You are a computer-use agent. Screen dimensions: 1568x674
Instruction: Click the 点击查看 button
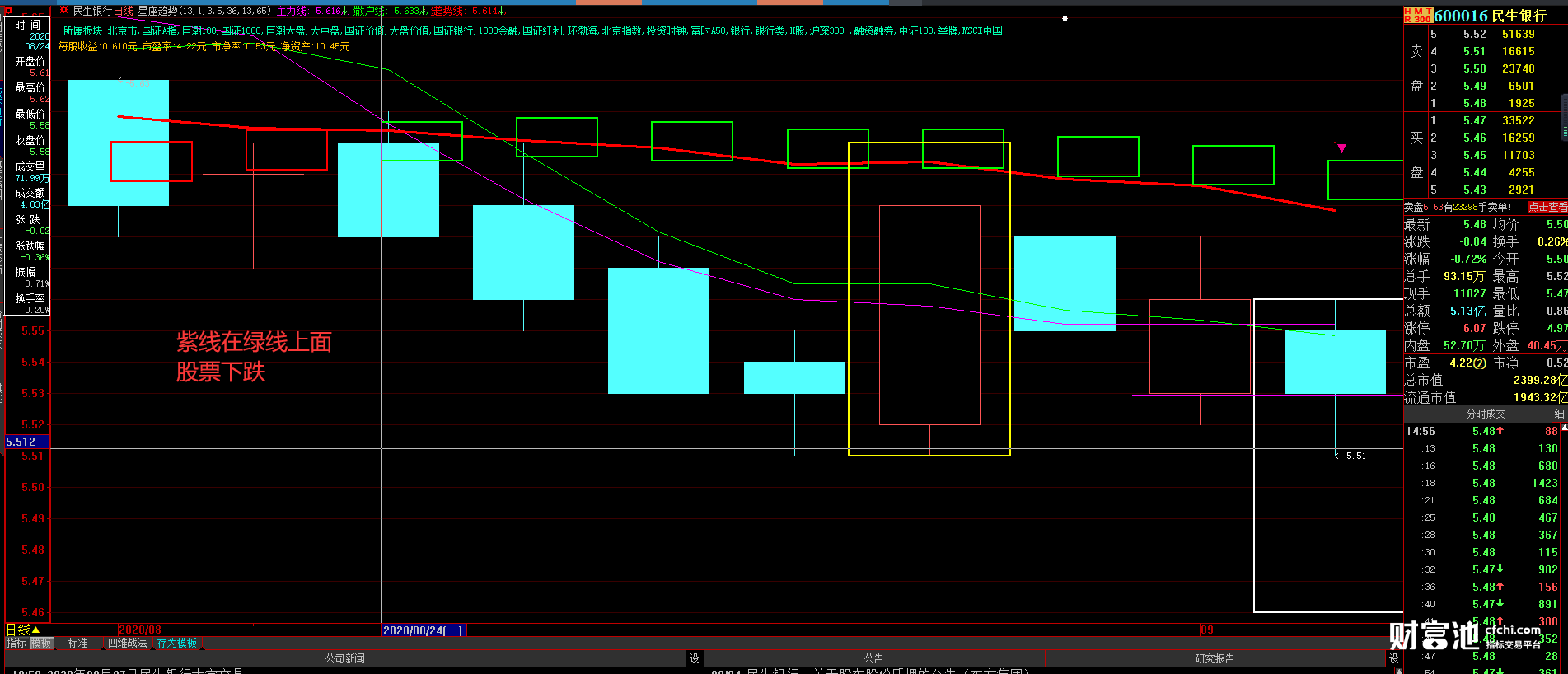(x=1547, y=207)
